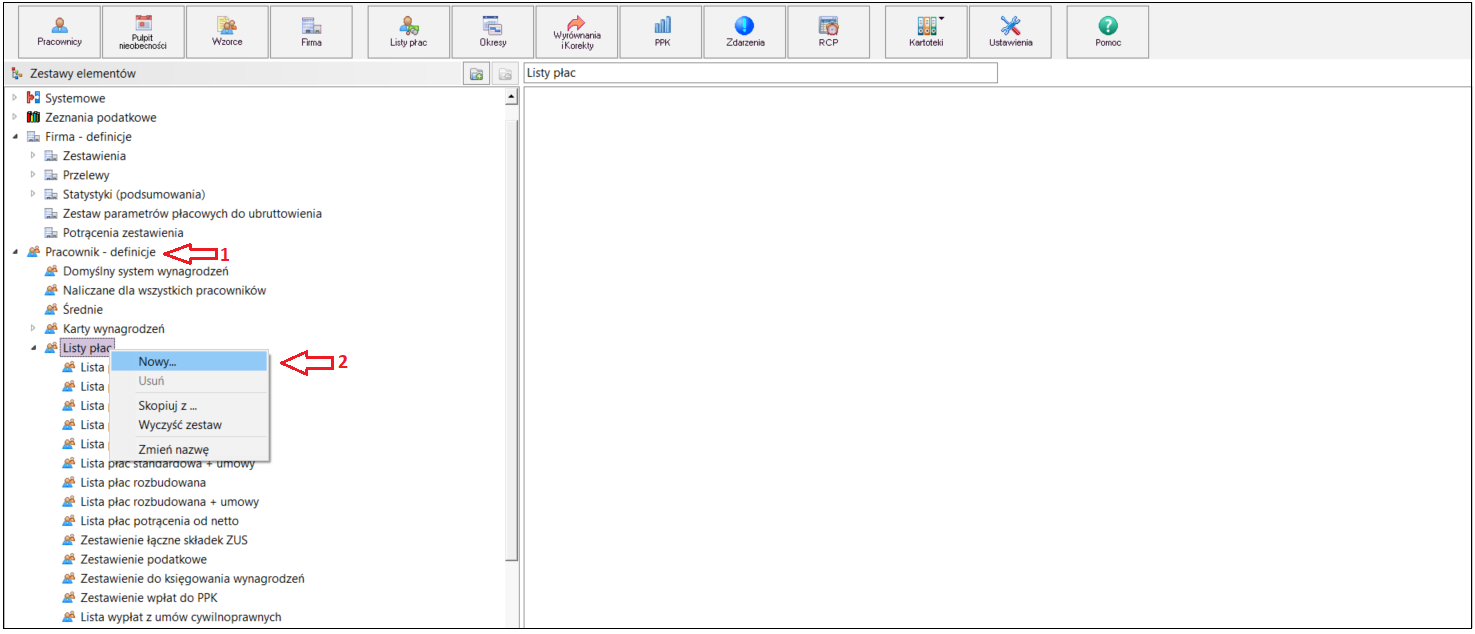The image size is (1475, 634).
Task: Expand the Systemowe tree node
Action: click(x=15, y=98)
